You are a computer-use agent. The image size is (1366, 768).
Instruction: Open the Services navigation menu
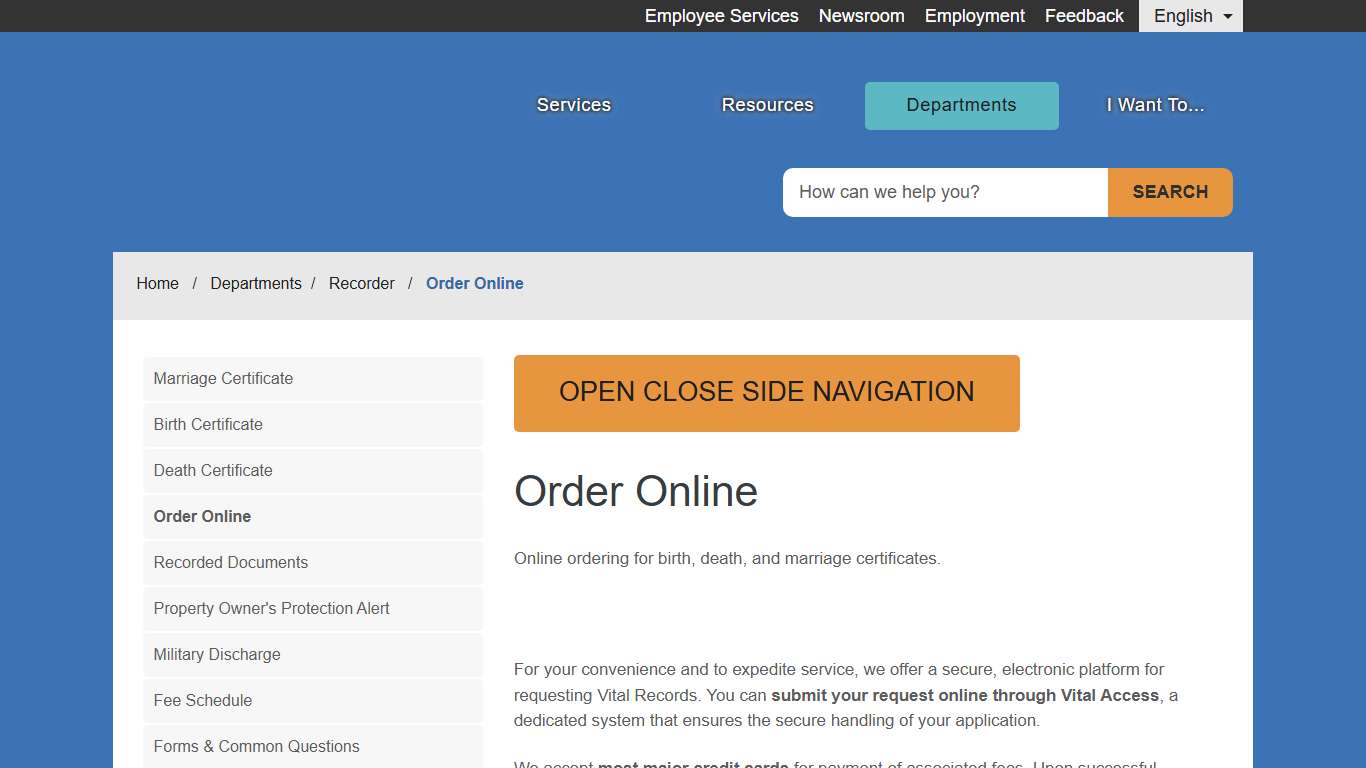point(573,105)
